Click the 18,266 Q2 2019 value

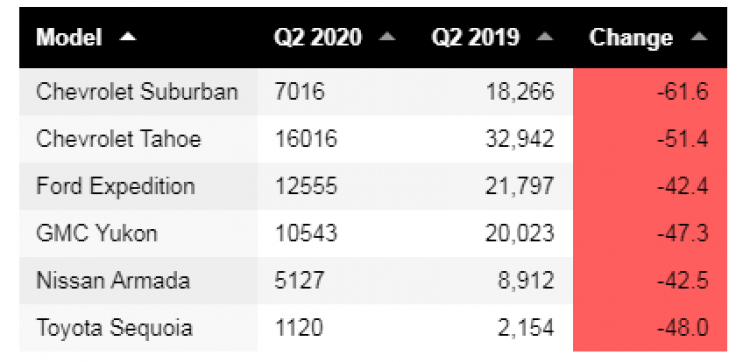(x=520, y=91)
